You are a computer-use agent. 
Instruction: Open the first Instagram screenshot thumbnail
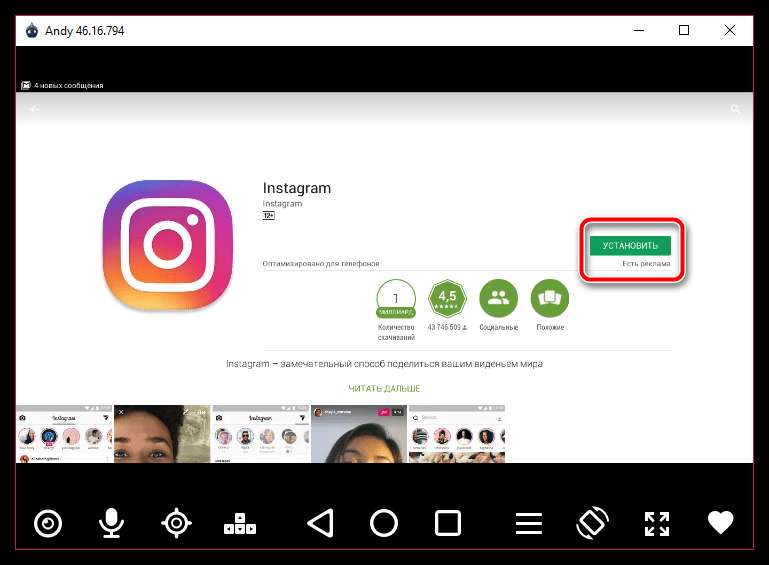coord(64,434)
